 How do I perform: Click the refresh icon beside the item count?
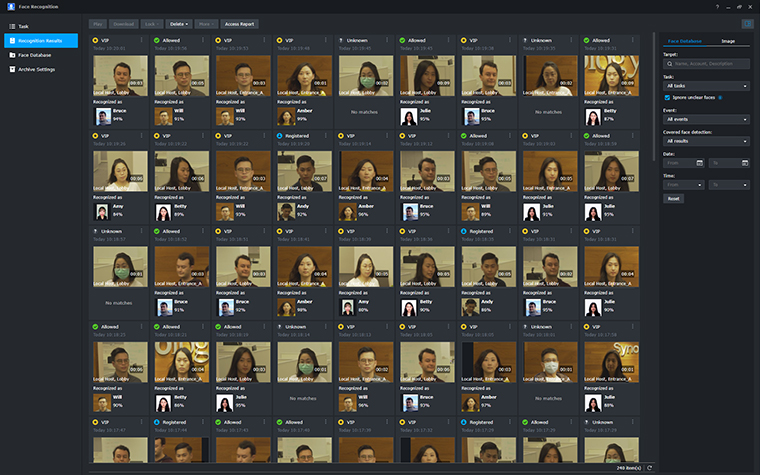click(649, 468)
